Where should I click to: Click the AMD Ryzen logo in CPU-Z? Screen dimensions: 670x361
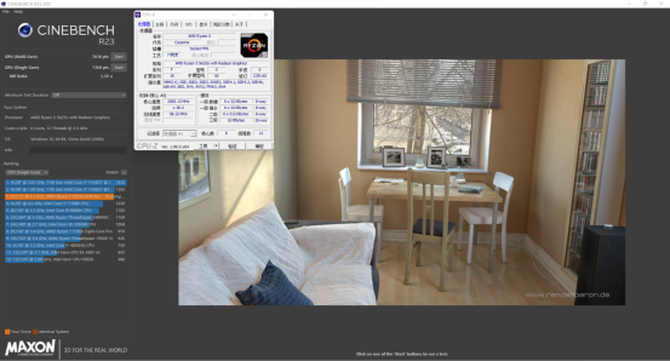click(x=254, y=45)
